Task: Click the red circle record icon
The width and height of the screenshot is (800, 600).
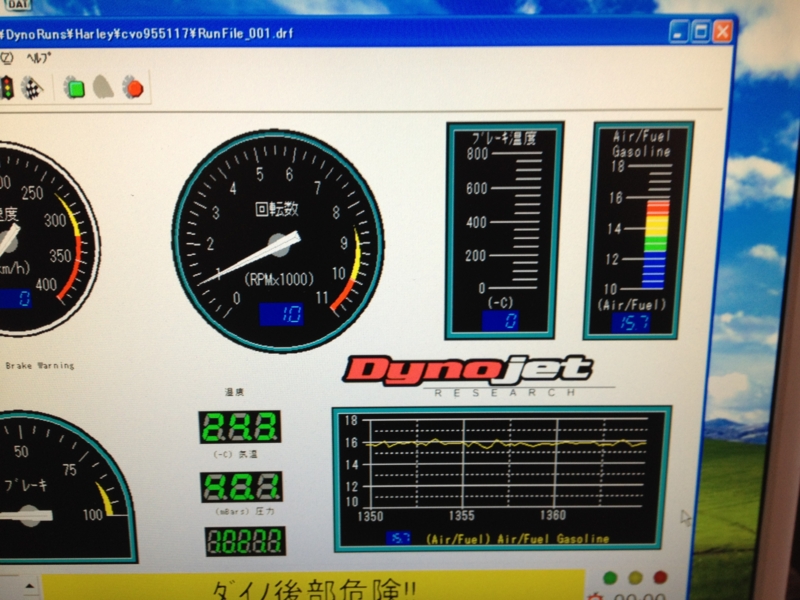Action: coord(134,88)
